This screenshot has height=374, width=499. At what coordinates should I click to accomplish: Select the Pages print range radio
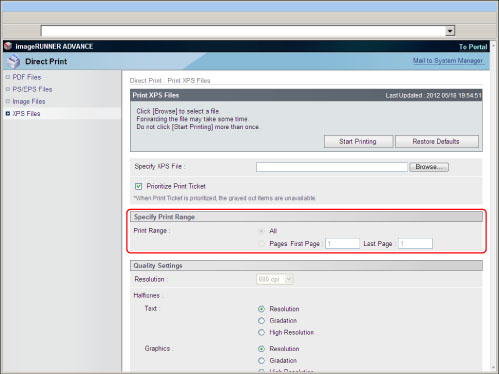(x=261, y=244)
